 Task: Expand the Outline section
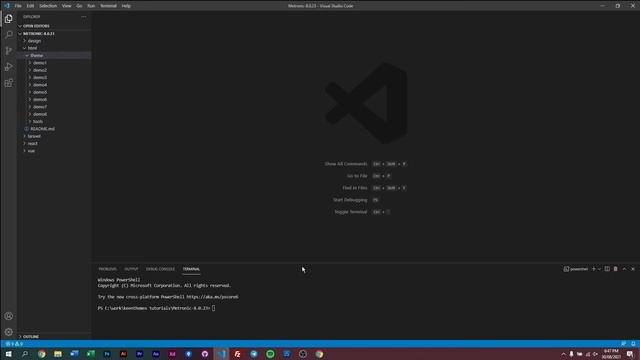point(54,336)
